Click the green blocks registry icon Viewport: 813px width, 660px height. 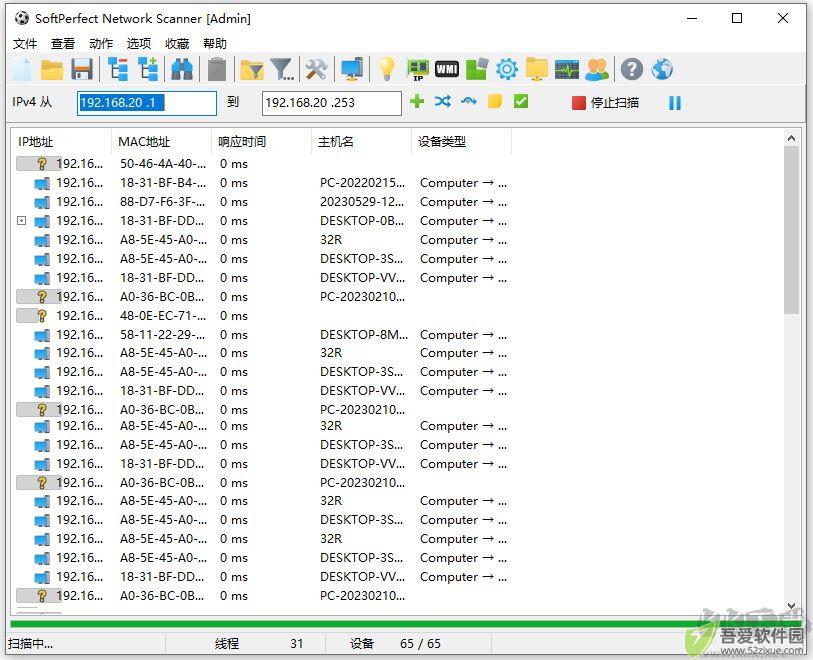tap(477, 69)
